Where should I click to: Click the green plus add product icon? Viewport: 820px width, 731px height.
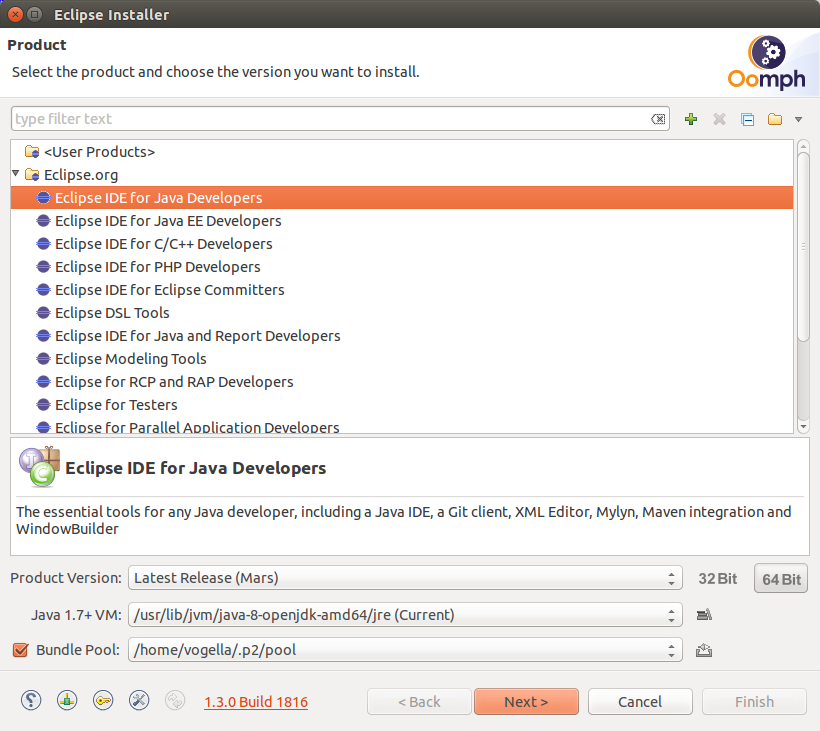coord(691,119)
